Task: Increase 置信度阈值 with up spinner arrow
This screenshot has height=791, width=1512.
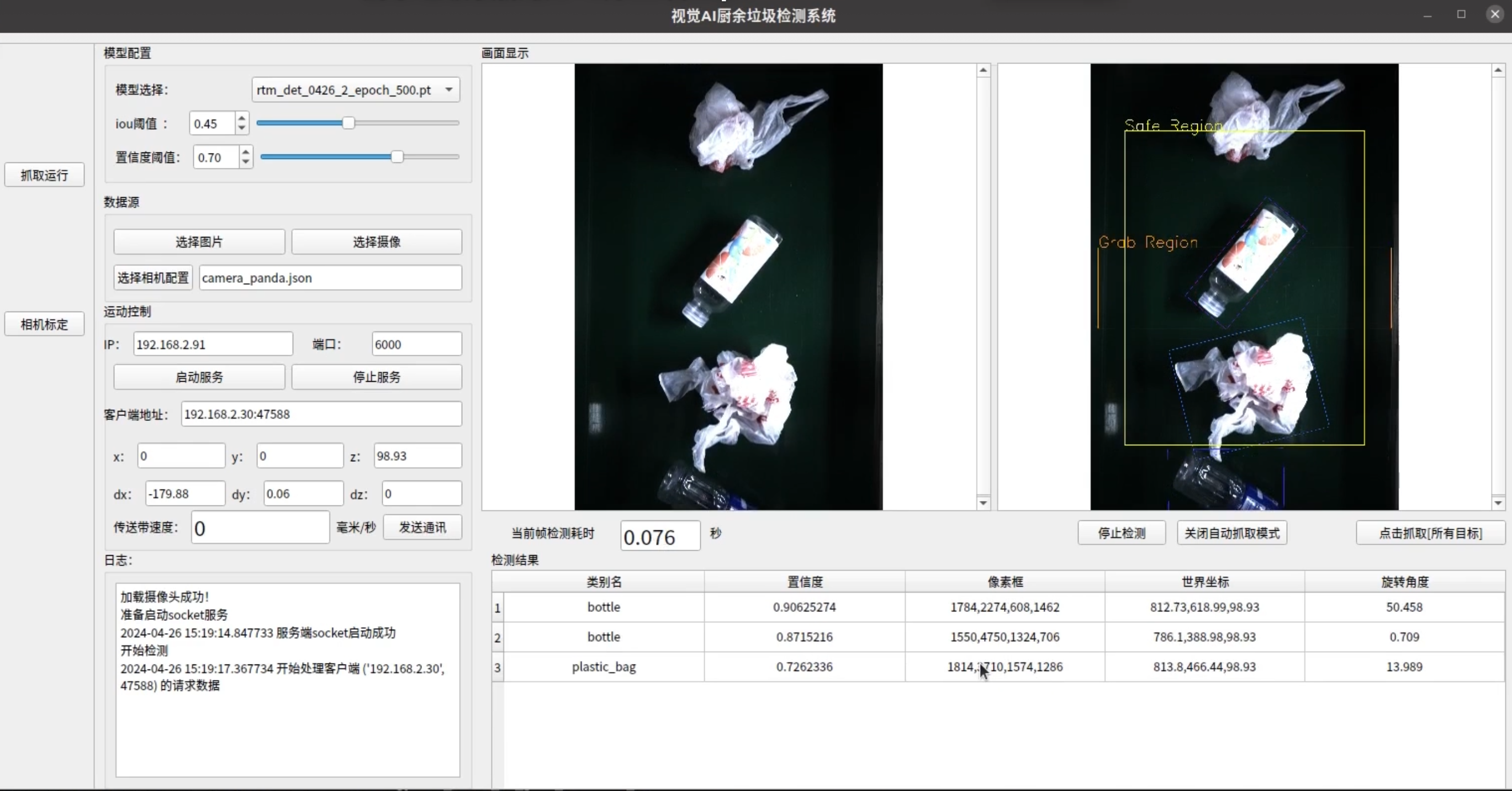Action: 246,152
